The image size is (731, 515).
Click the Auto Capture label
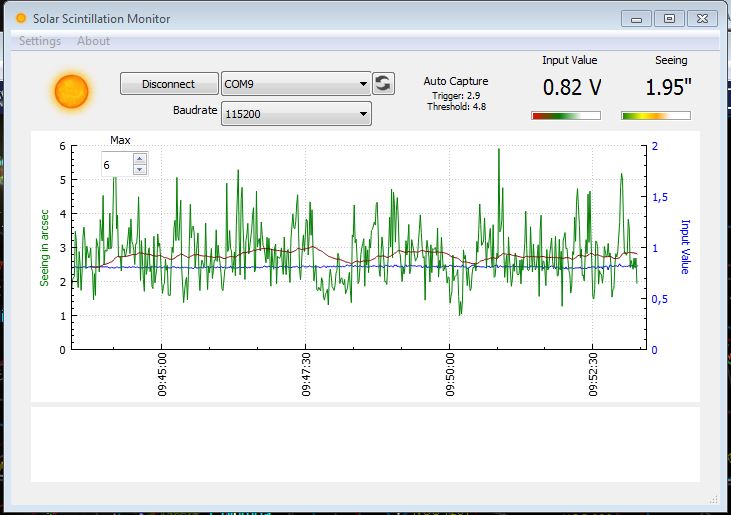pos(455,81)
